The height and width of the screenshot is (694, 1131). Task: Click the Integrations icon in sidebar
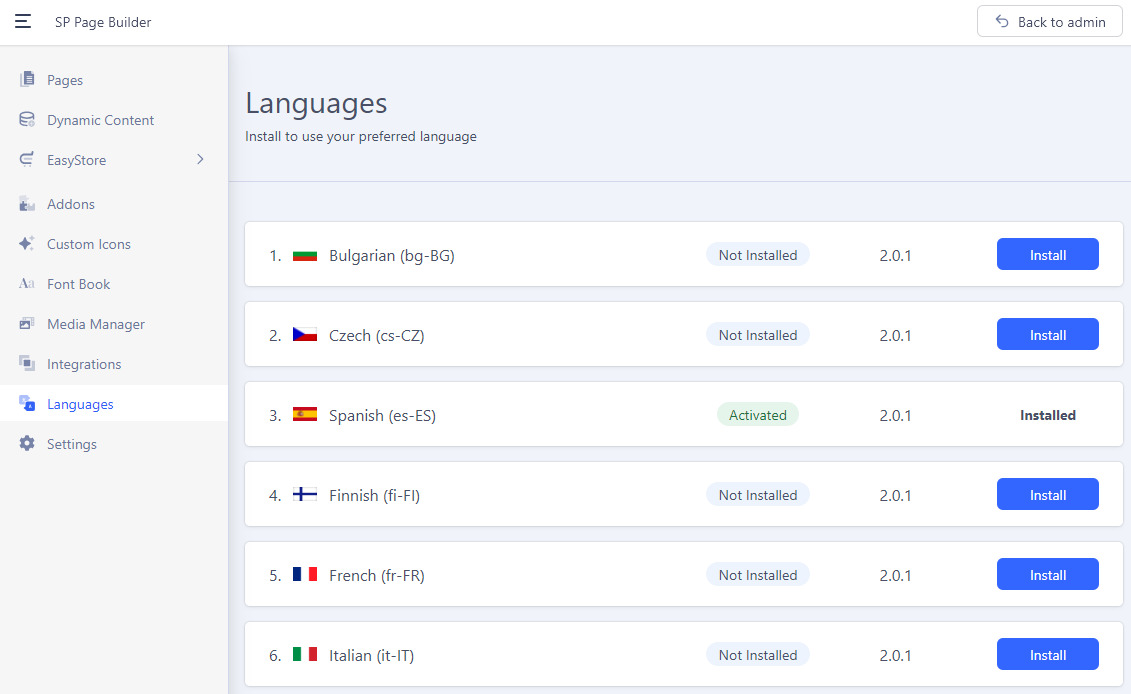click(27, 364)
